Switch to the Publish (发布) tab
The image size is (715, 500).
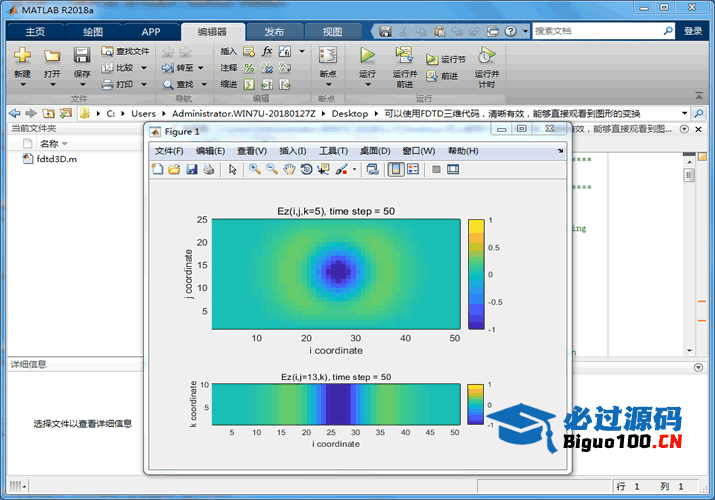click(x=272, y=31)
